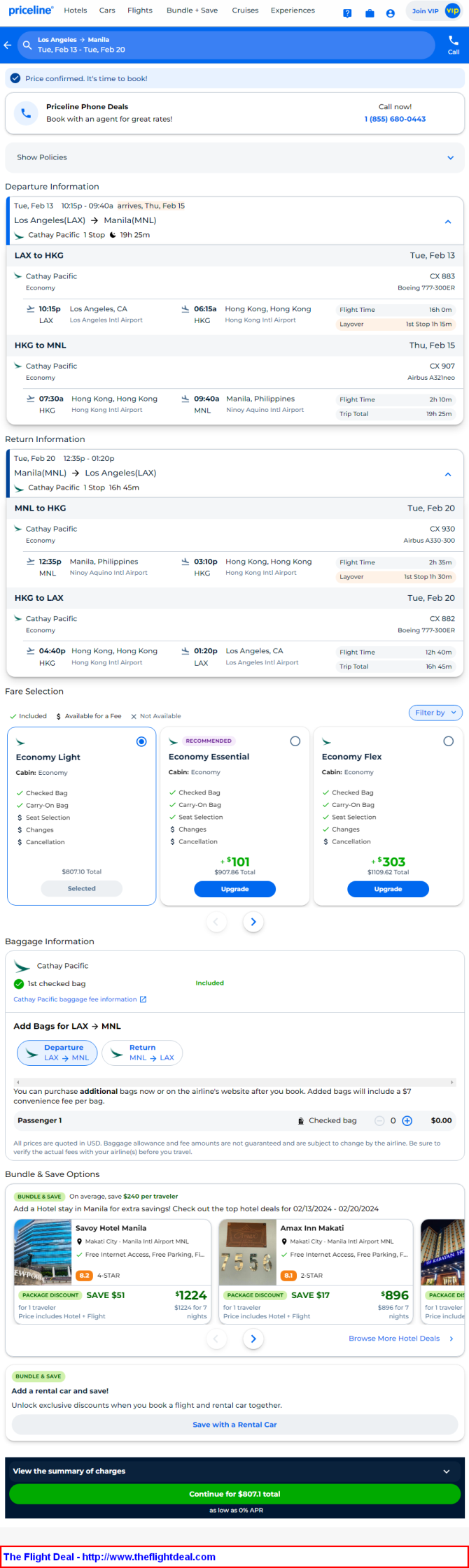
Task: Open the Savoy Hotel Manila thumbnail
Action: (x=43, y=1254)
